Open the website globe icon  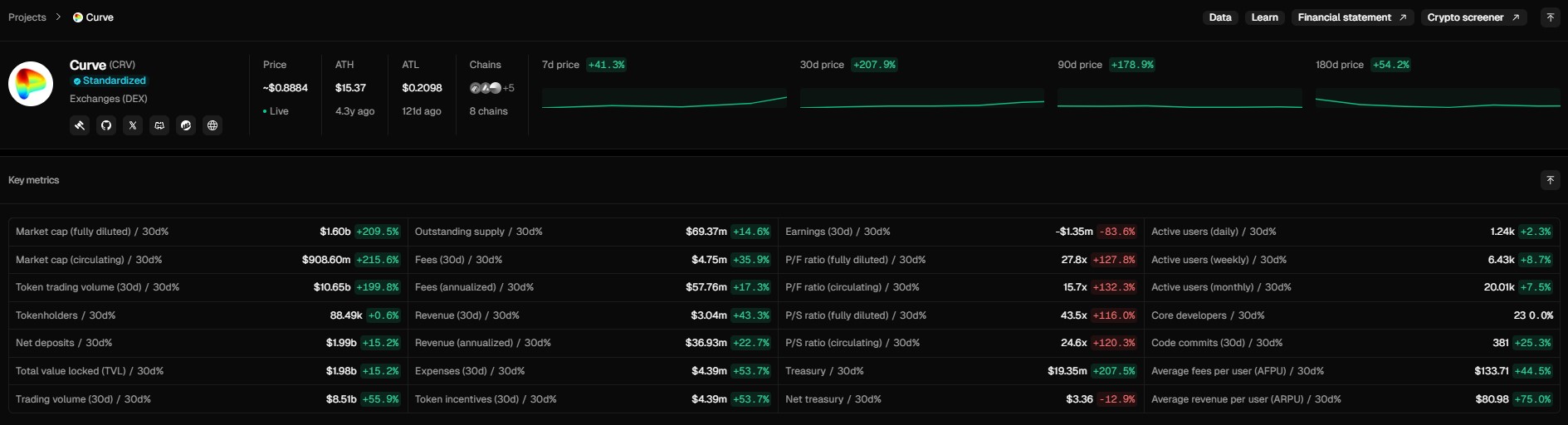click(212, 125)
